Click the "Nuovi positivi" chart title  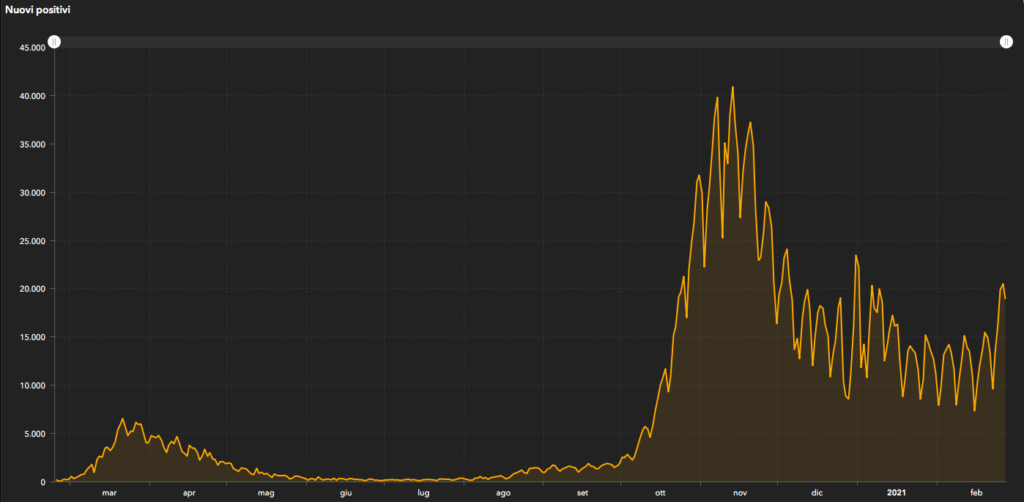pyautogui.click(x=41, y=9)
